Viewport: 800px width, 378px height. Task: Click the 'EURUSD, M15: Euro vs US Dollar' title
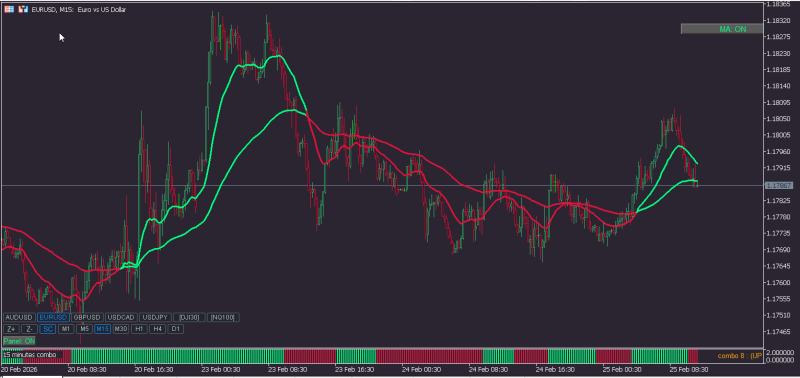(x=79, y=10)
